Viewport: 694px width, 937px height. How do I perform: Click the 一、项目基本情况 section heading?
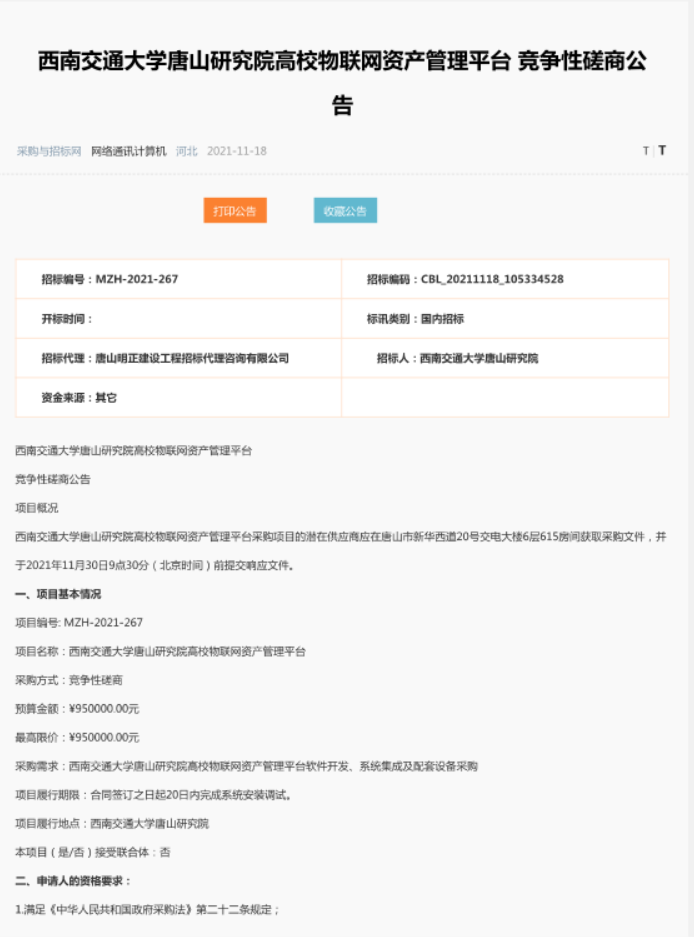tap(58, 594)
